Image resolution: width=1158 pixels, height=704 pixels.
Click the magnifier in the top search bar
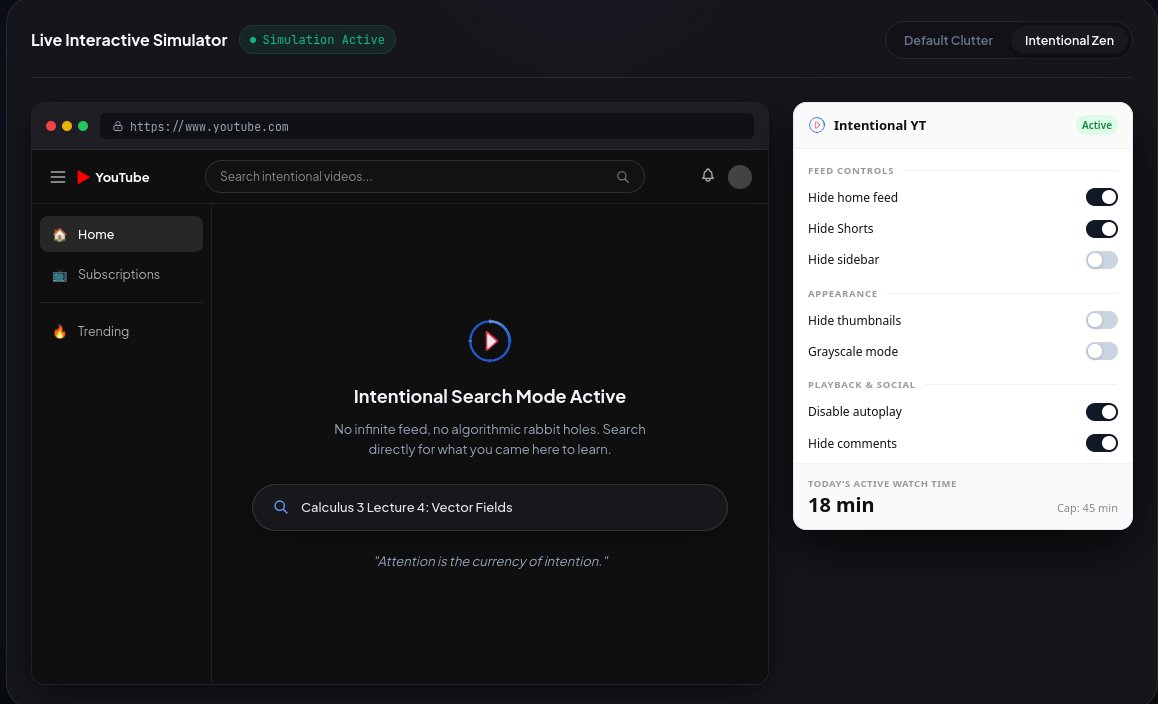623,177
